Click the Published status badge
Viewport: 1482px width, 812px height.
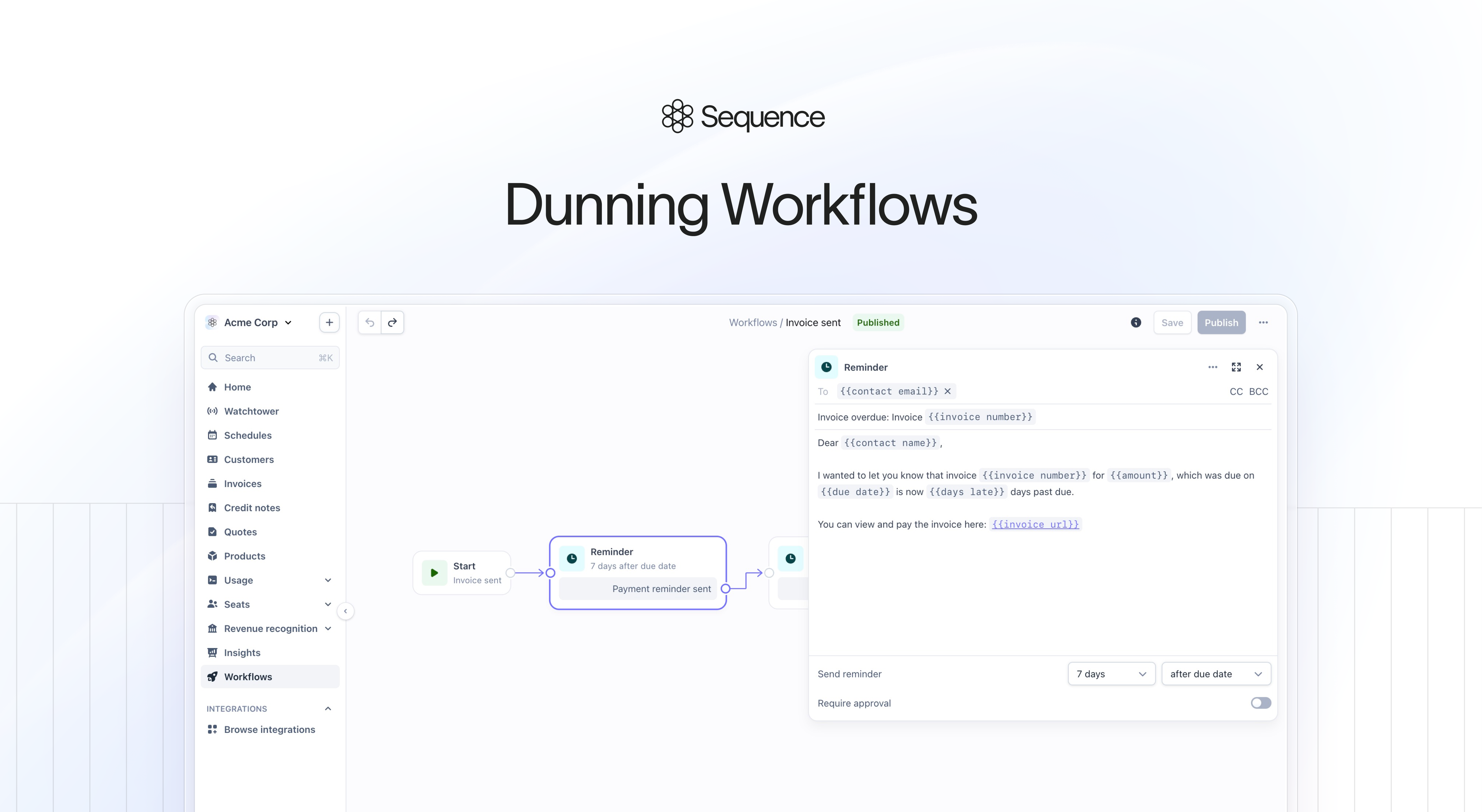pyautogui.click(x=878, y=322)
